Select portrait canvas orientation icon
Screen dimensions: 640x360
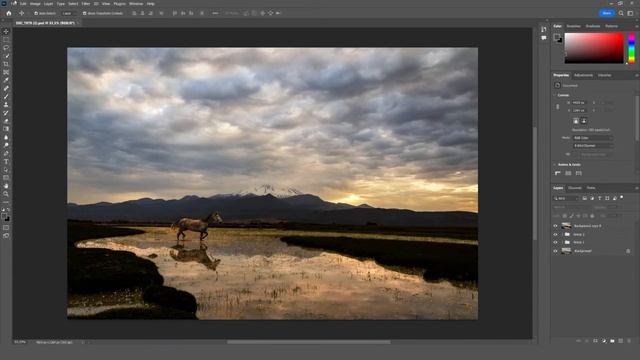tap(576, 121)
